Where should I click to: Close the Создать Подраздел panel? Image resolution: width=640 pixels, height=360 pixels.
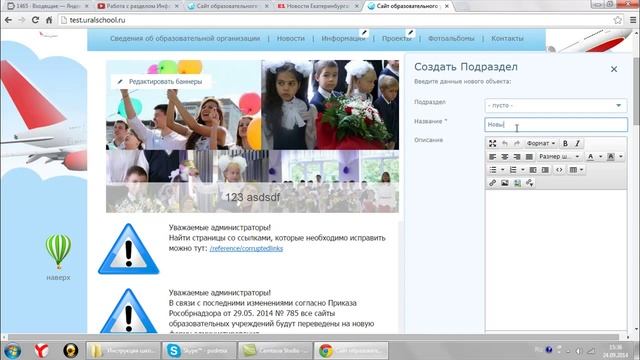click(x=614, y=69)
